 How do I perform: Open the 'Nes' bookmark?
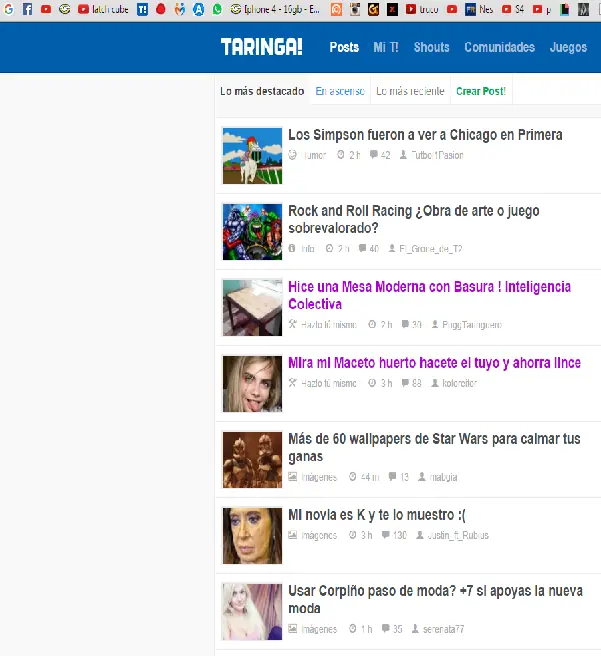[479, 9]
